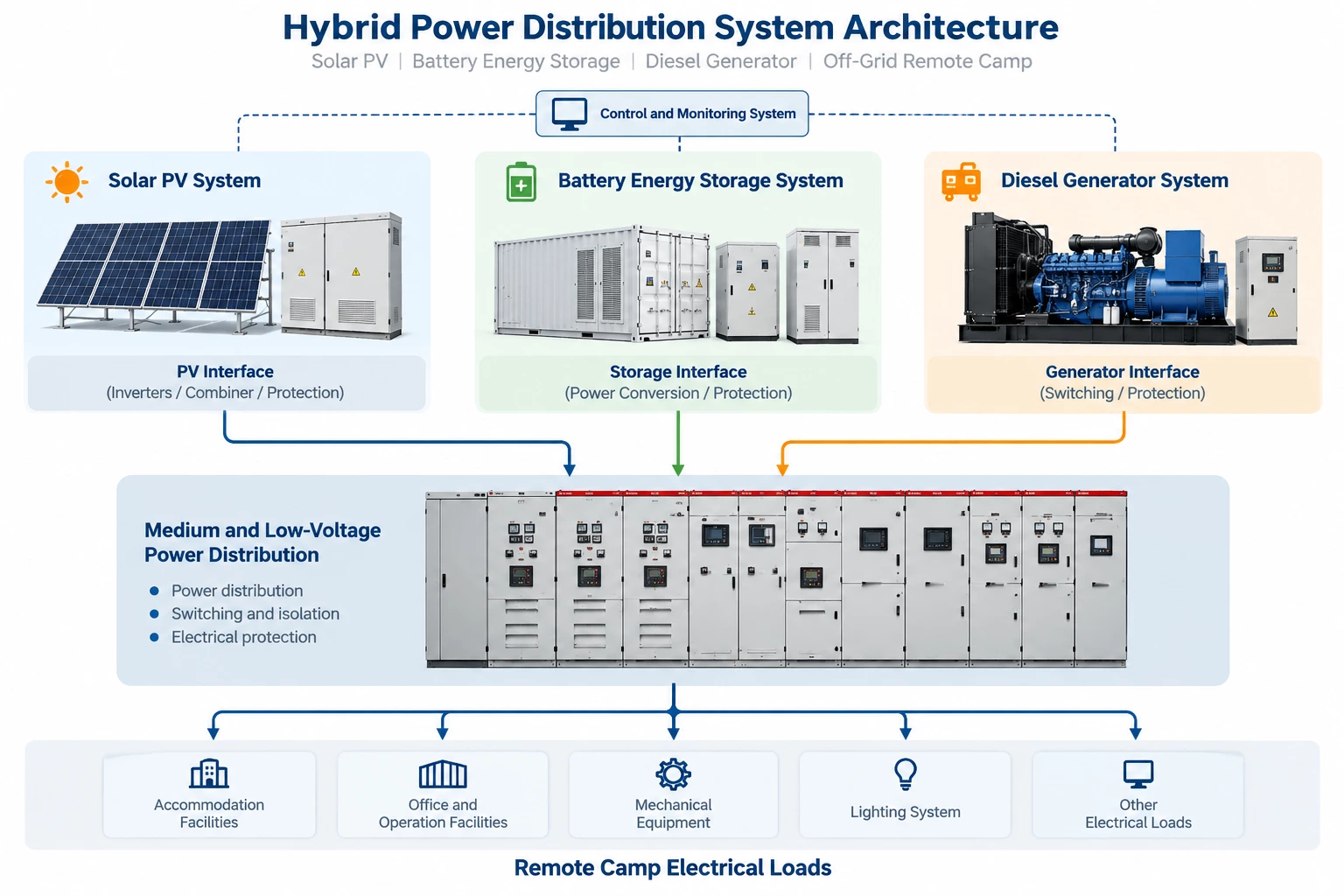Click the Office and Operation Facilities label
The height and width of the screenshot is (896, 1344).
[443, 814]
